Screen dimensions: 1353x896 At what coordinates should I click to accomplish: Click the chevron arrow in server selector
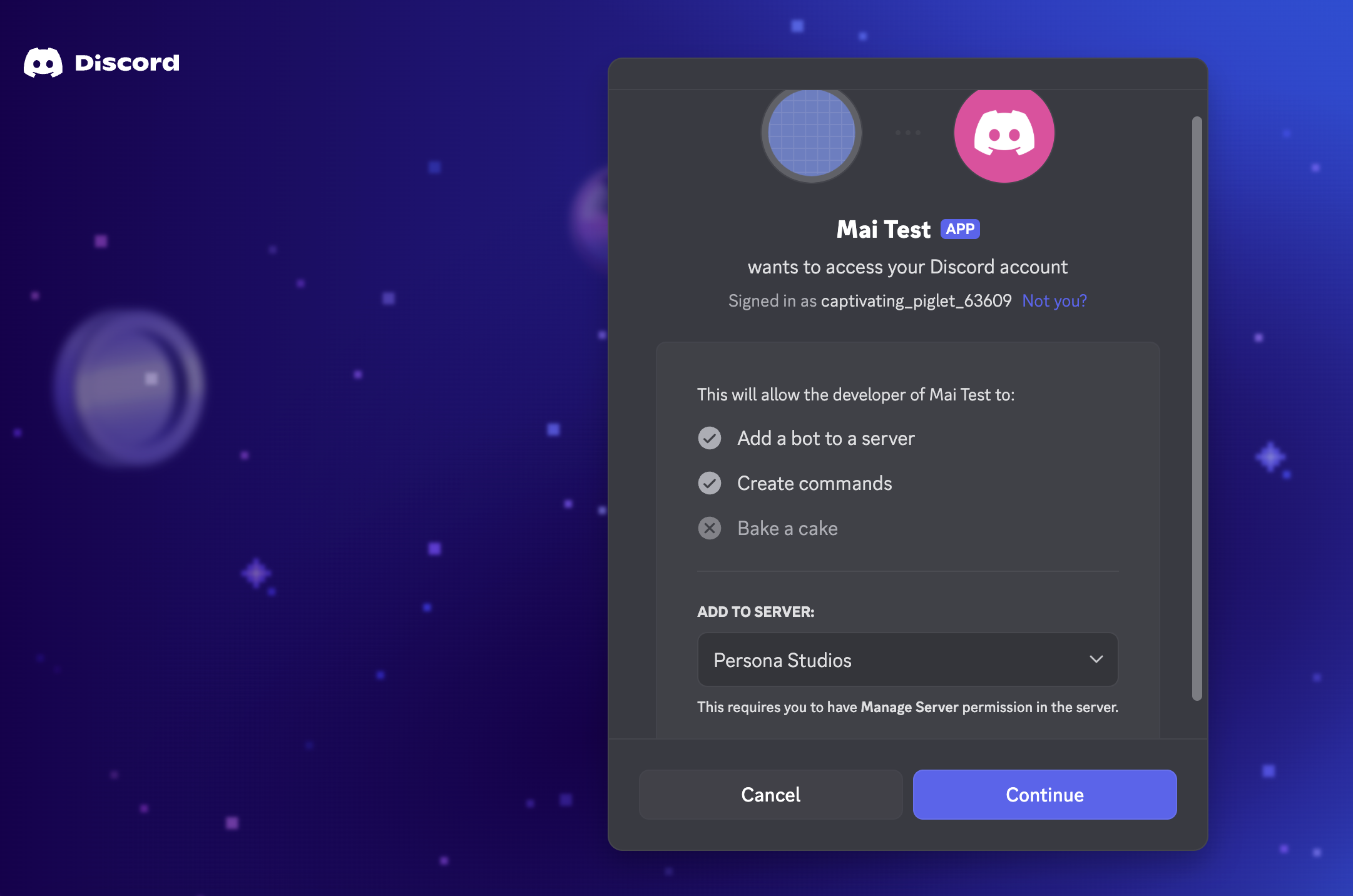[x=1096, y=659]
